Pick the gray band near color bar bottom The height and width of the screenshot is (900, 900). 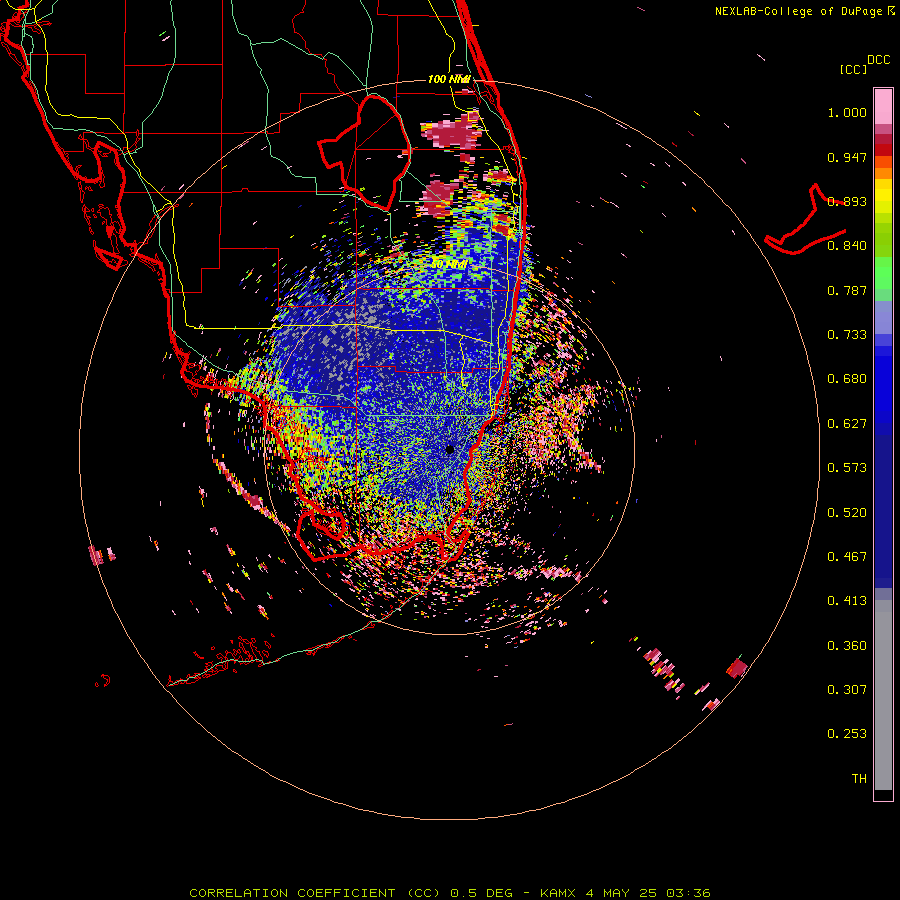click(883, 695)
